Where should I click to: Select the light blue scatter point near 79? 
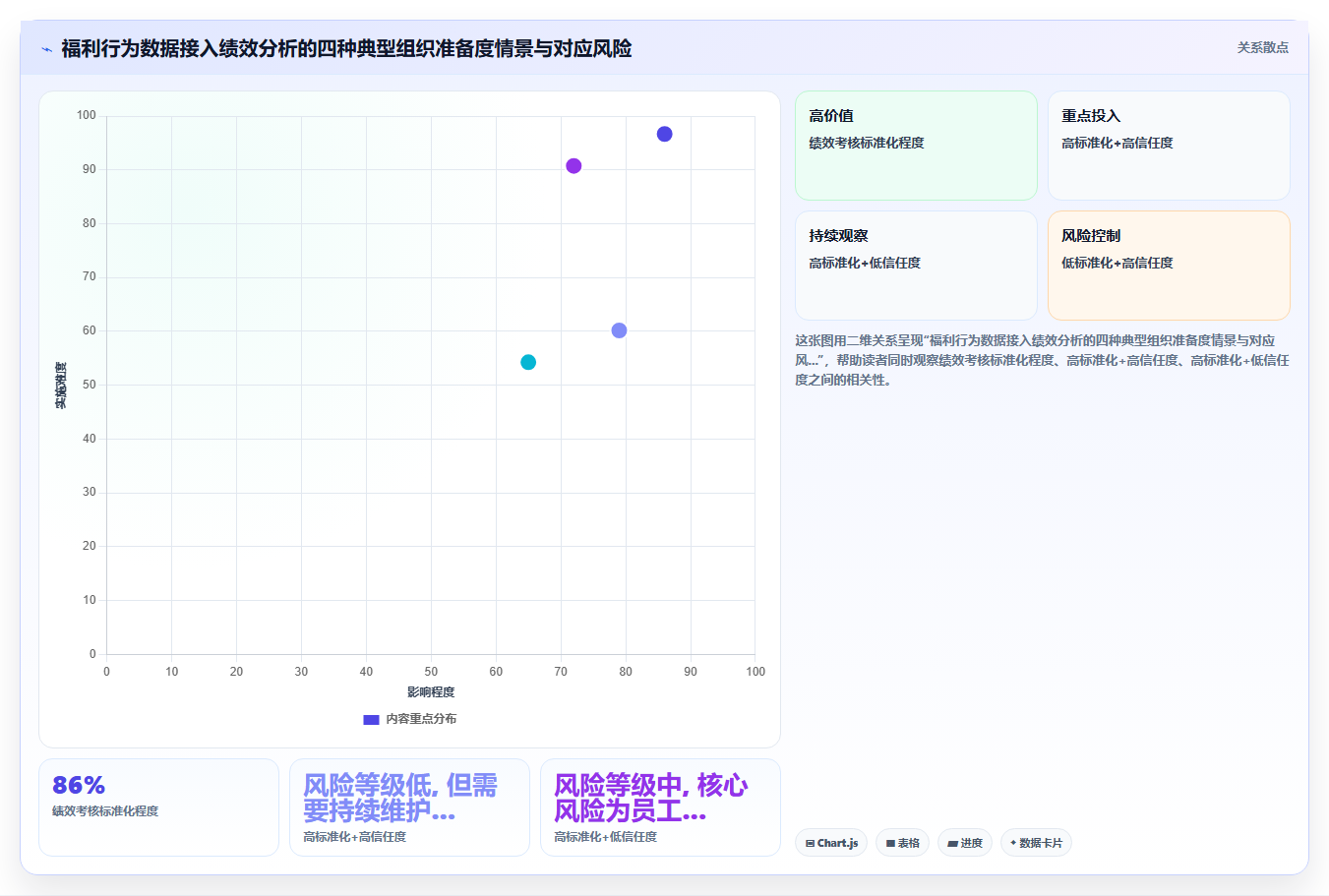pos(619,330)
